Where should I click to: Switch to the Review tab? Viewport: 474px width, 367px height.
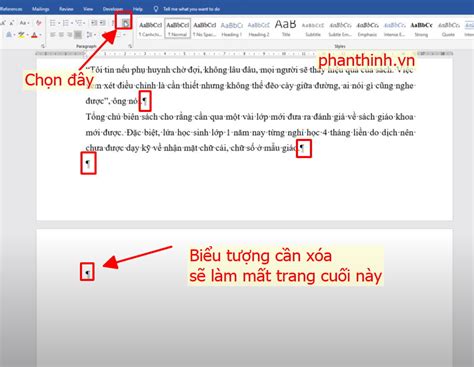66,9
